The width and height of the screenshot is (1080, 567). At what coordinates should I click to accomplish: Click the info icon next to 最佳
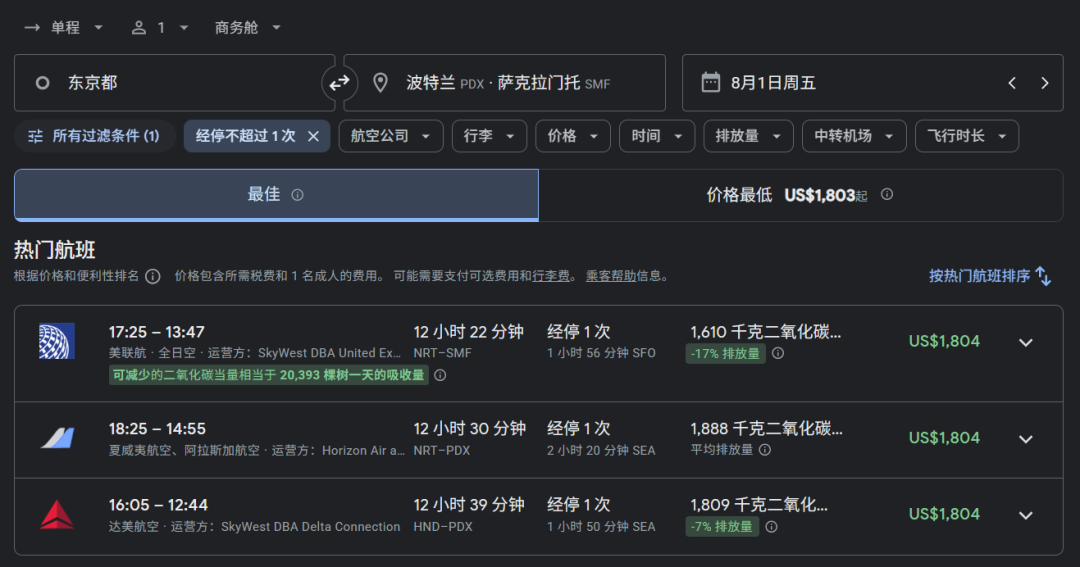(297, 195)
